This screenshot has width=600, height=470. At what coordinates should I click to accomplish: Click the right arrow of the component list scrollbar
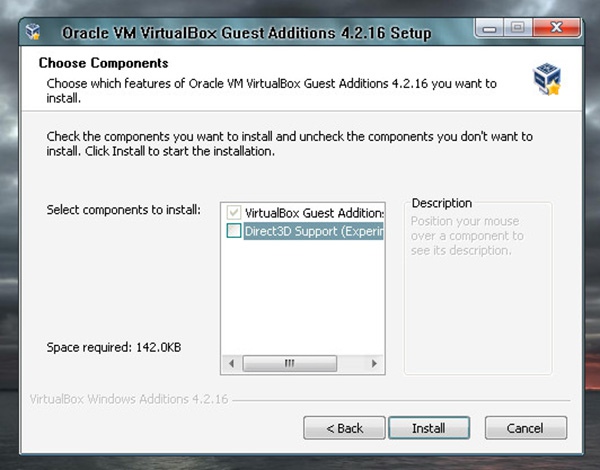pos(376,364)
